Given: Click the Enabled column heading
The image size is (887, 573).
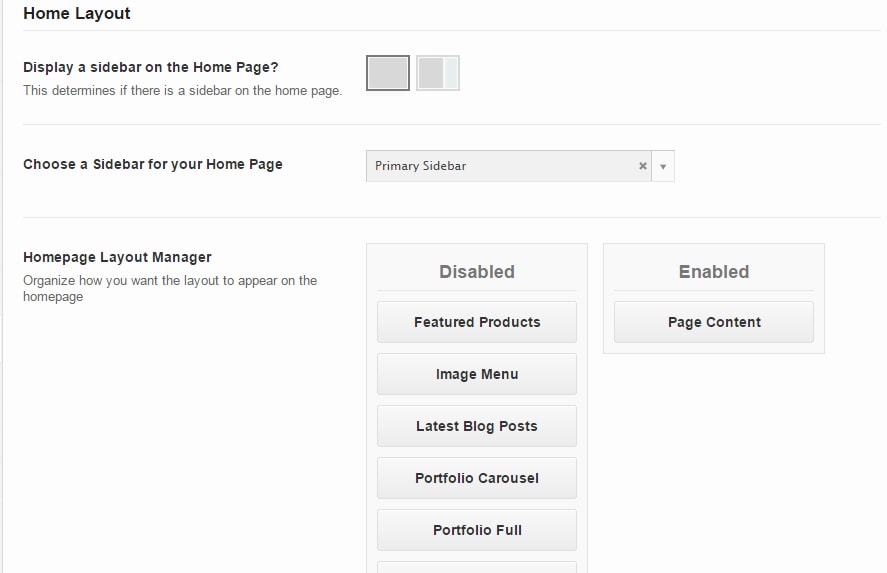Looking at the screenshot, I should click(x=714, y=272).
